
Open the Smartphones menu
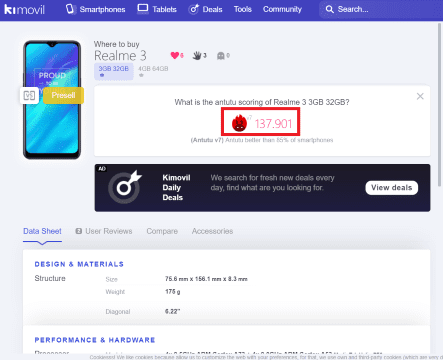tap(95, 9)
